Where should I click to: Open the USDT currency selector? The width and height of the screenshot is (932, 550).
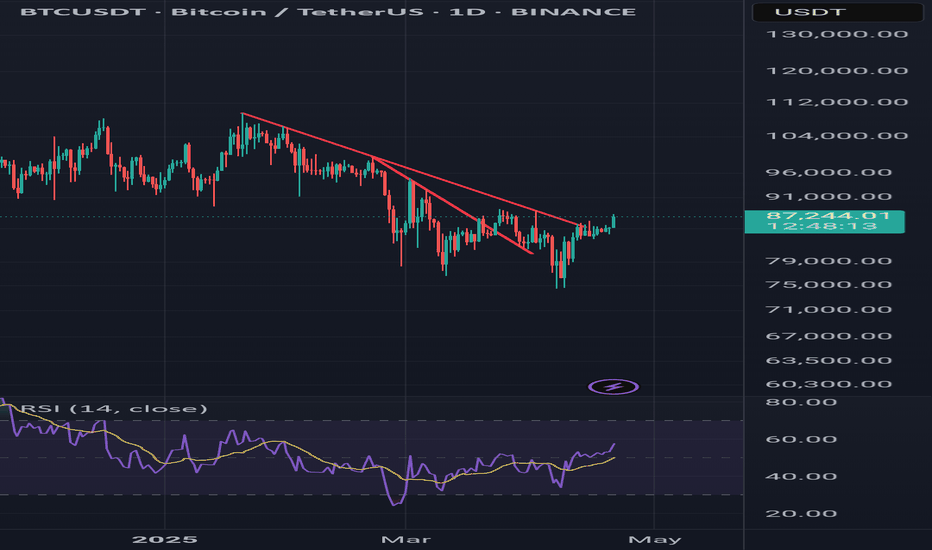click(837, 12)
